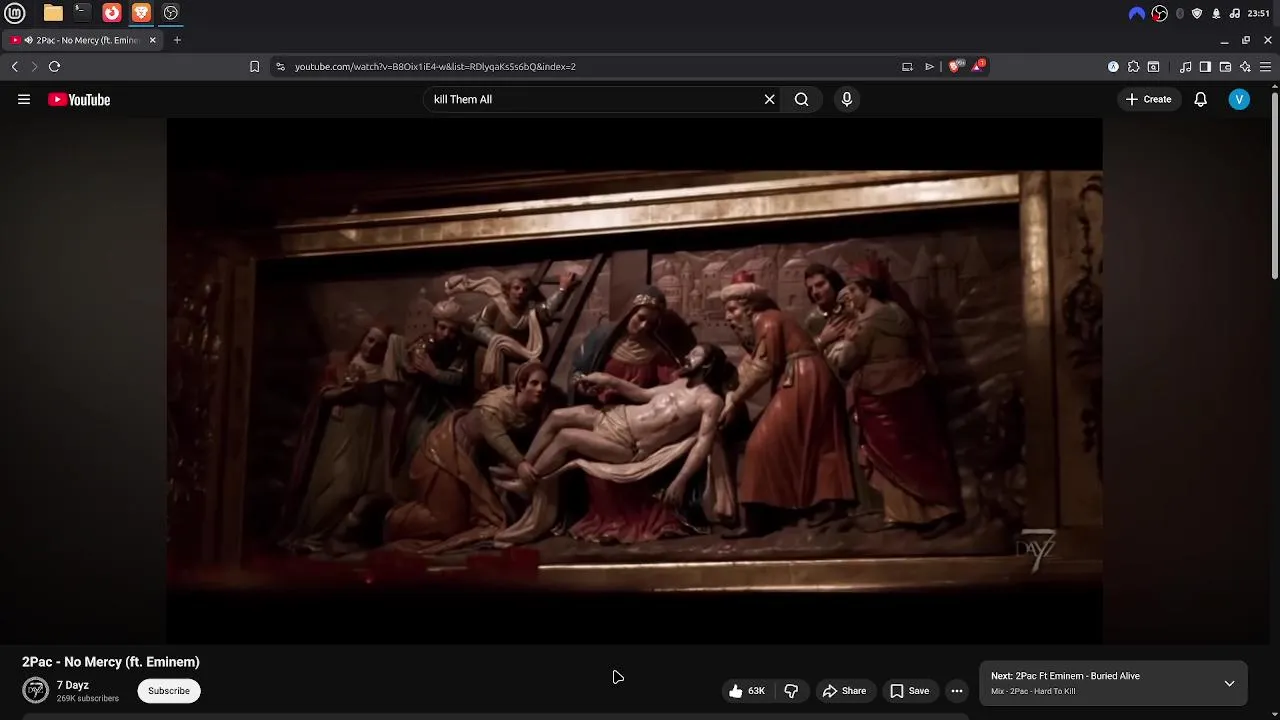Open the Create button
The height and width of the screenshot is (720, 1280).
tap(1148, 99)
